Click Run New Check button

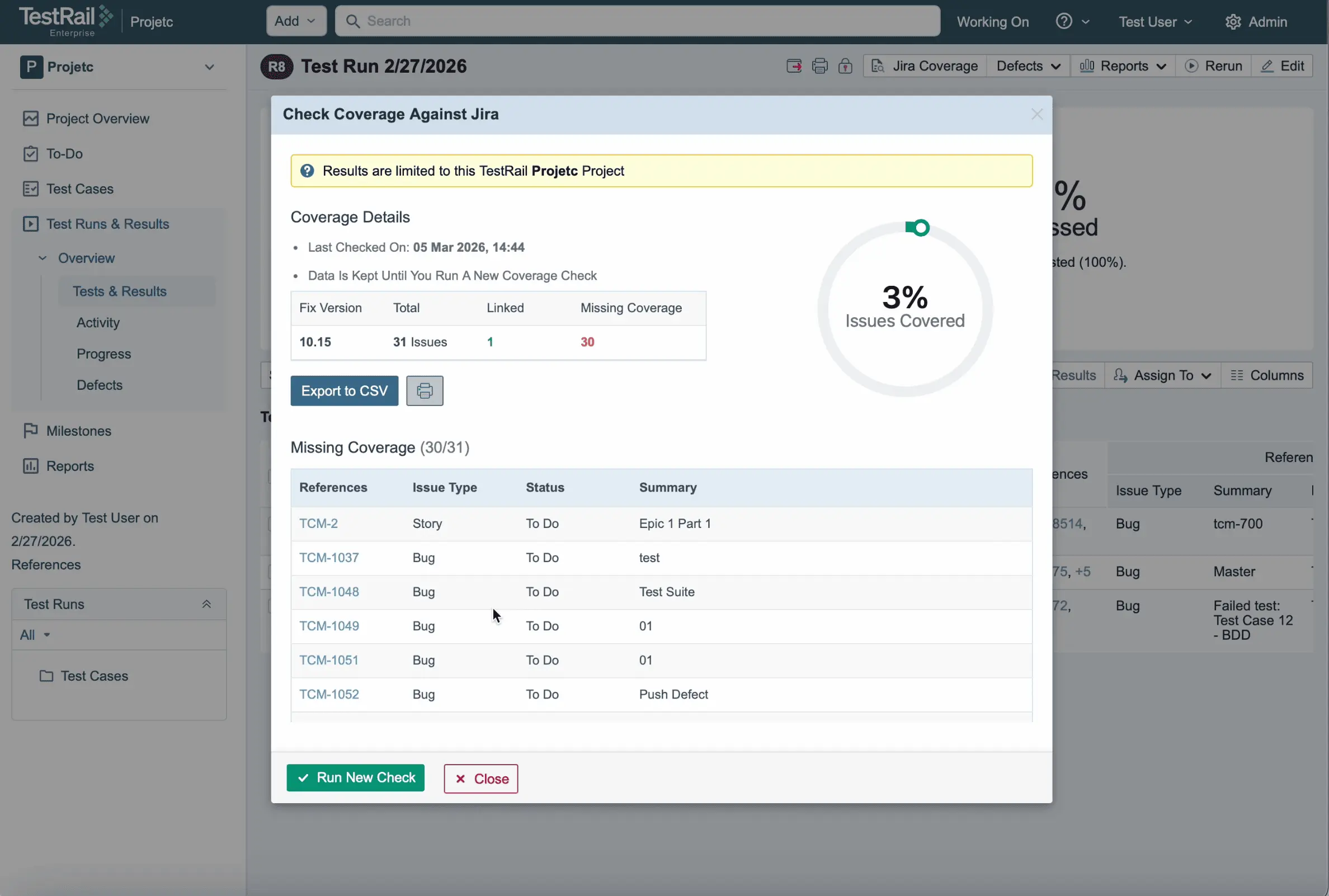[x=355, y=778]
